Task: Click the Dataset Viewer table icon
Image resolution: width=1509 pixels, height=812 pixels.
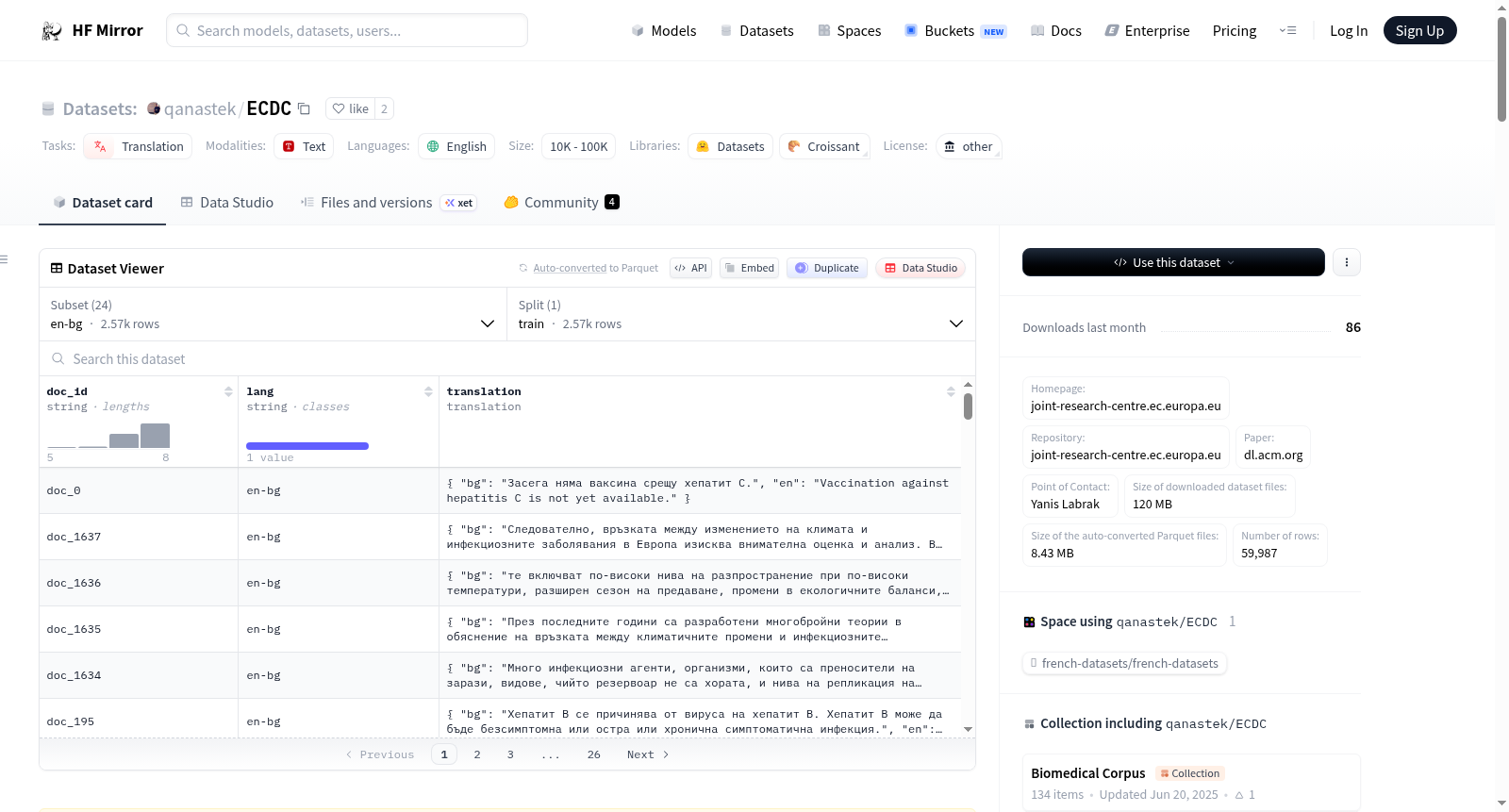Action: [x=57, y=268]
